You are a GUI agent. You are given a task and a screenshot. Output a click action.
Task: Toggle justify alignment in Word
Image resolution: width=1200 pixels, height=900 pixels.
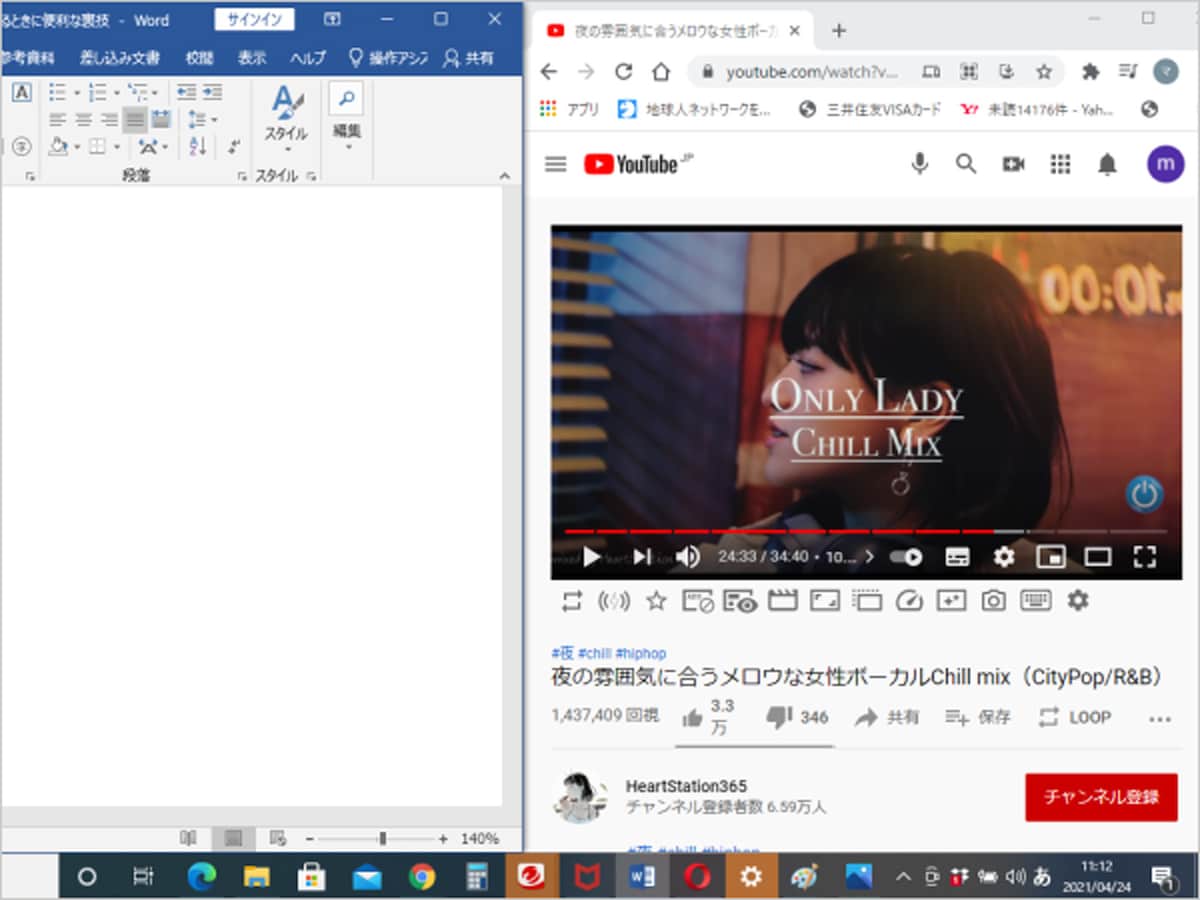[x=135, y=120]
